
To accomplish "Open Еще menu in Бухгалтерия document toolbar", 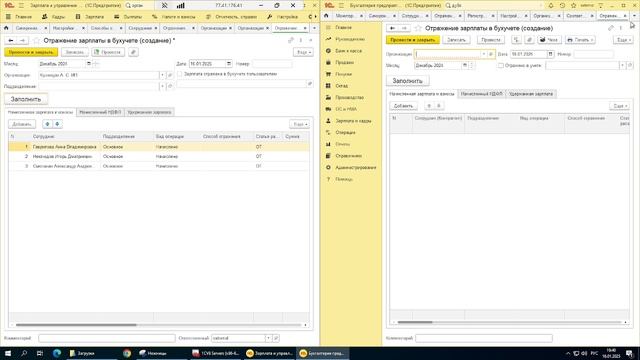I will click(x=623, y=40).
